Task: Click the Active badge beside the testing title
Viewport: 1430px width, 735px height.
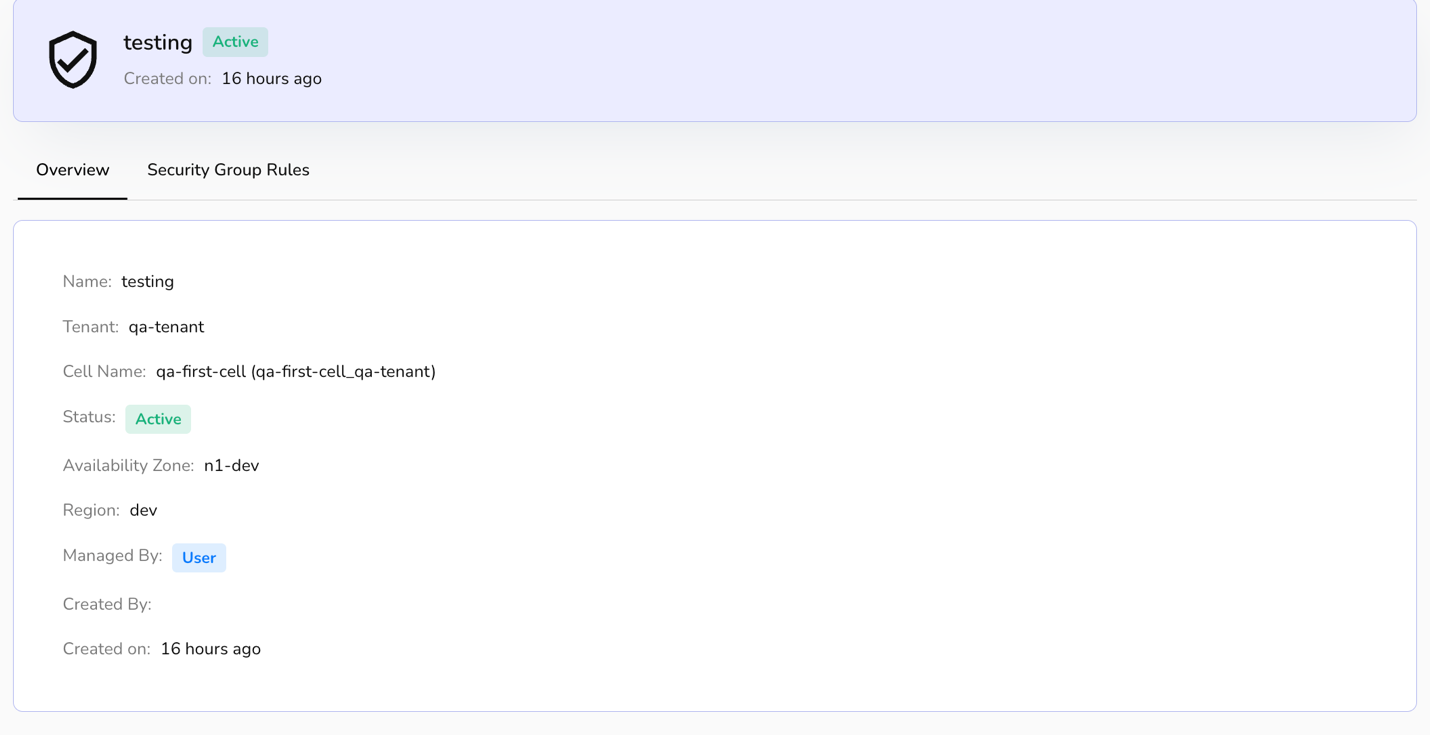Action: point(235,42)
